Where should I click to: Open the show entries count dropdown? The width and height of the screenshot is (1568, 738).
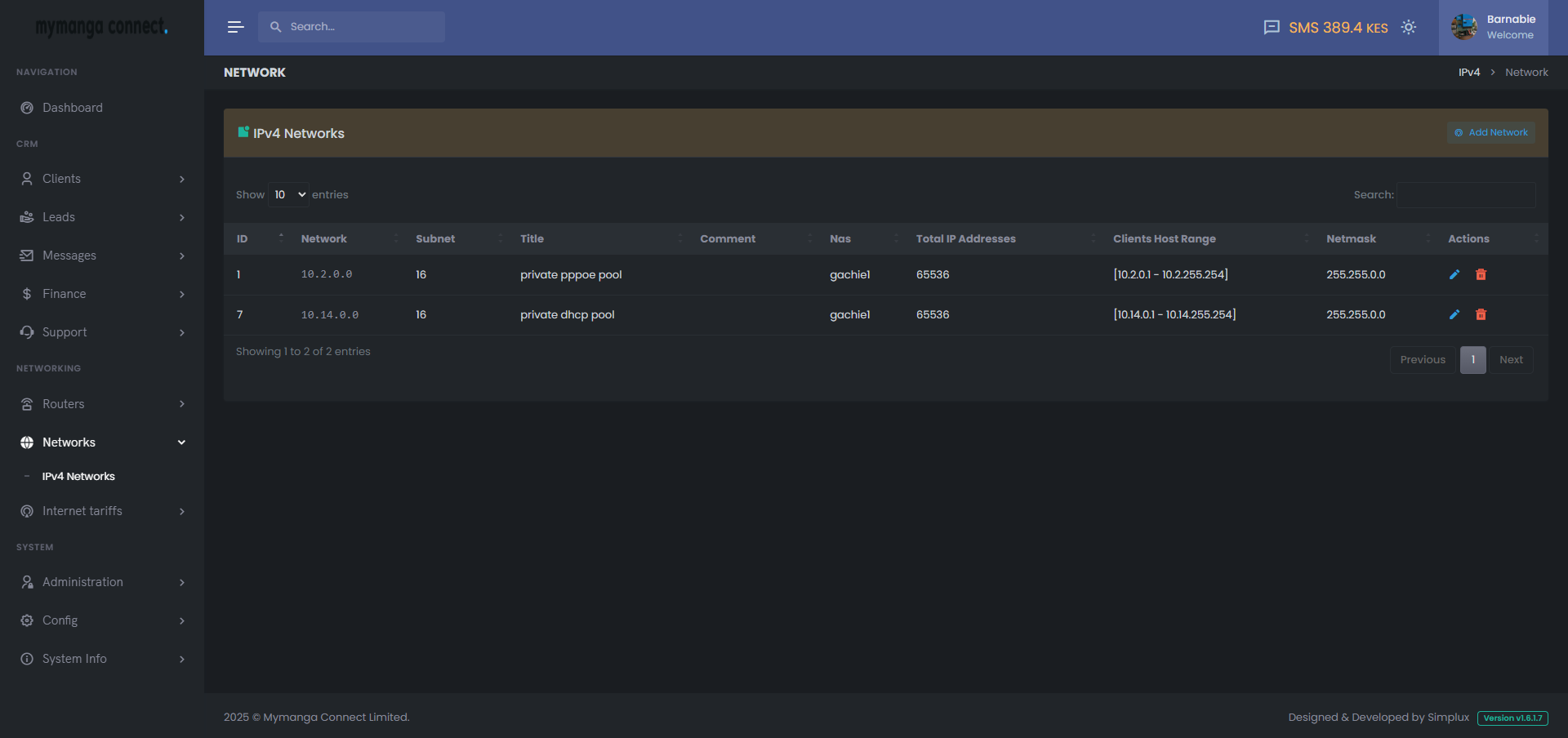(289, 194)
